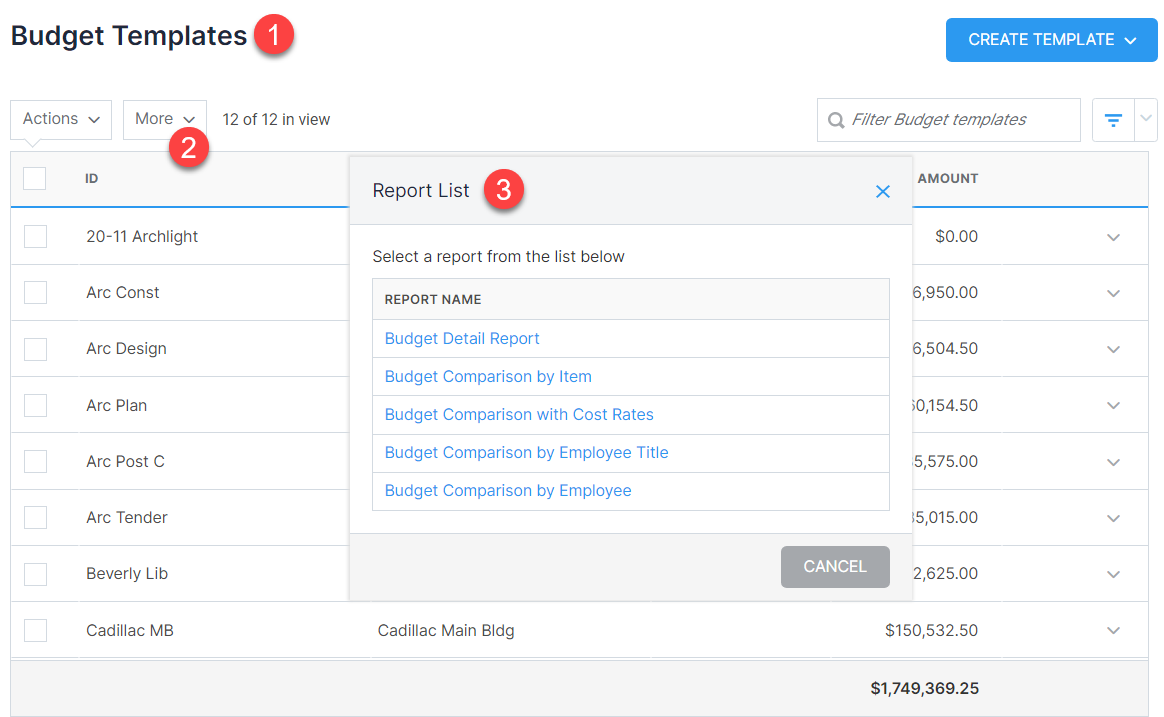This screenshot has width=1164, height=717.
Task: Click the Report Name column header
Action: pos(431,298)
